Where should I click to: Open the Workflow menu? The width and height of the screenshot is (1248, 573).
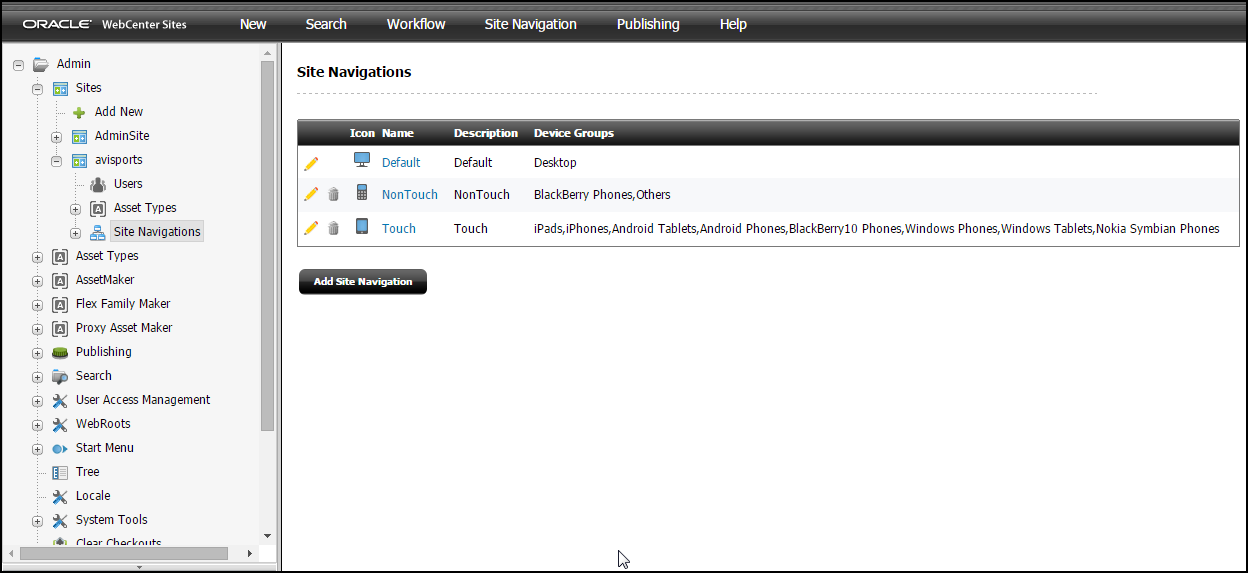pyautogui.click(x=416, y=24)
